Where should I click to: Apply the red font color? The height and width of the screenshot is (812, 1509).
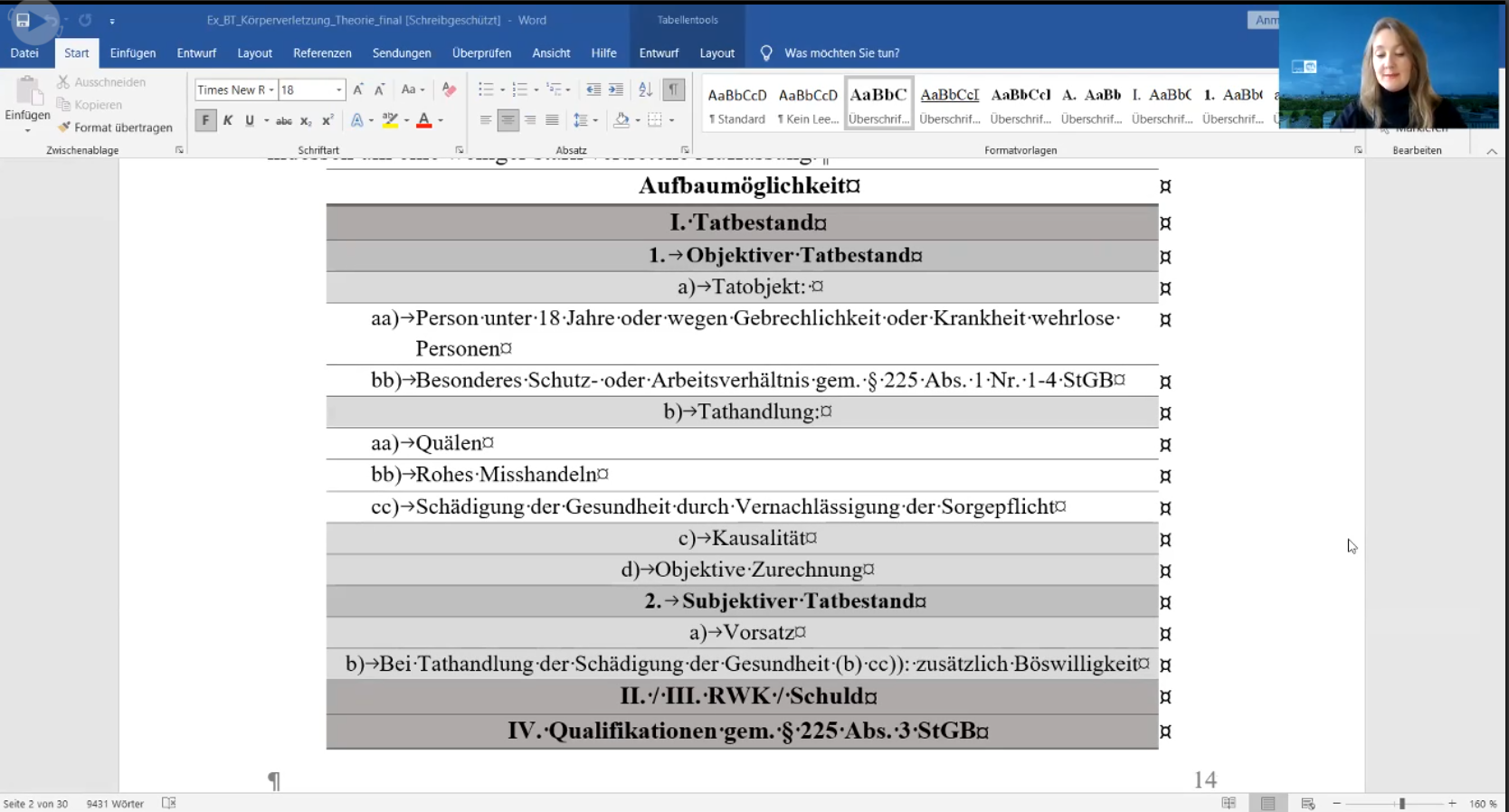[x=423, y=120]
